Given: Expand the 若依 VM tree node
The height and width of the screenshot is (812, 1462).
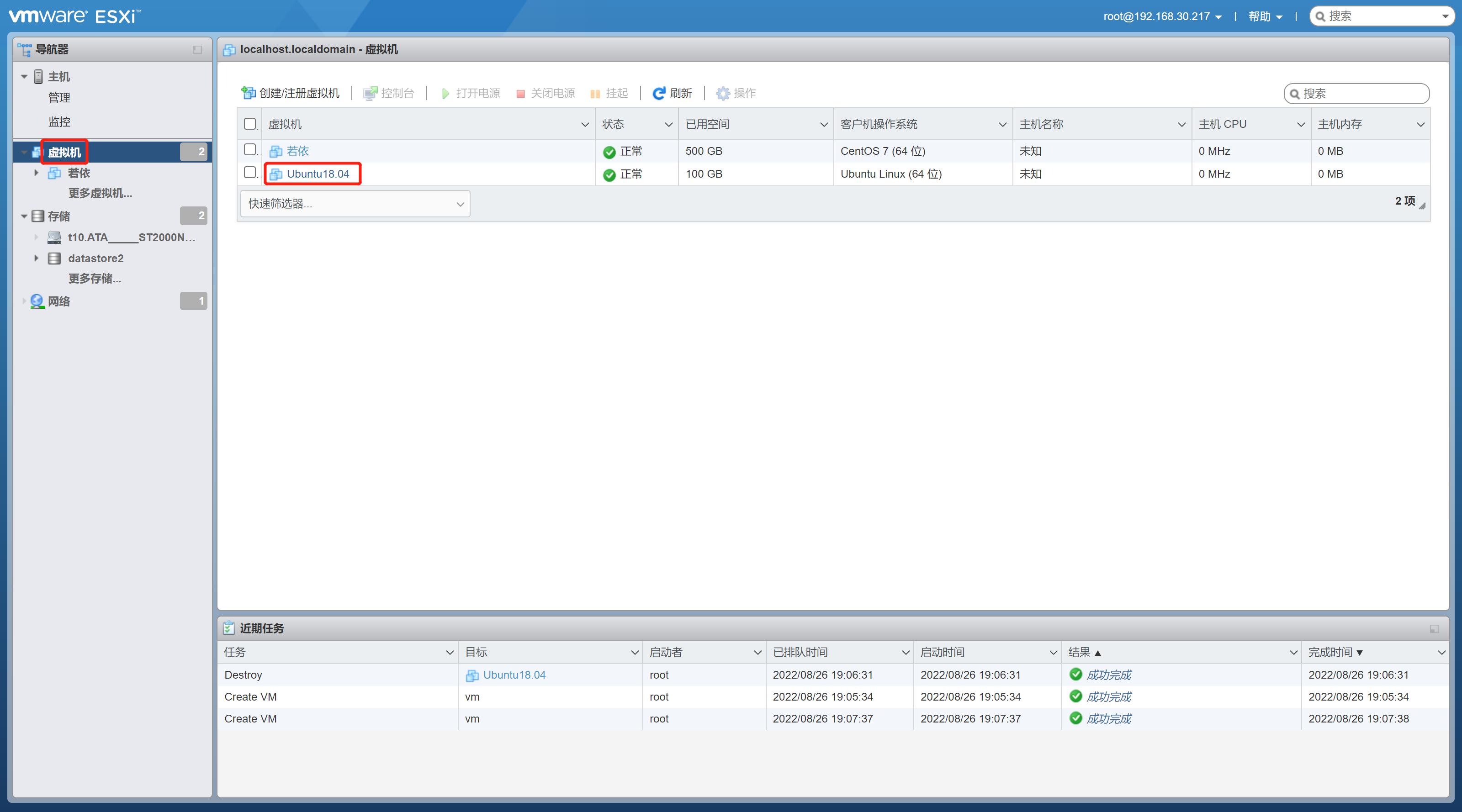Looking at the screenshot, I should 37,173.
